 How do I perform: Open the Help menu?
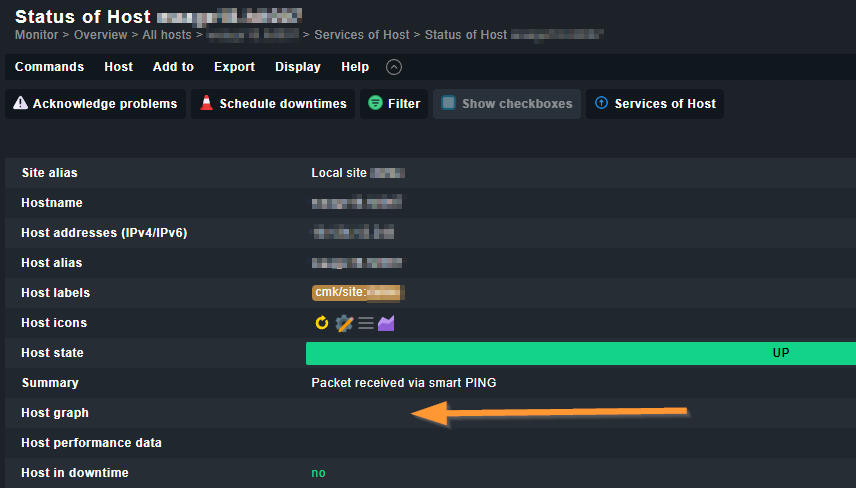(355, 67)
